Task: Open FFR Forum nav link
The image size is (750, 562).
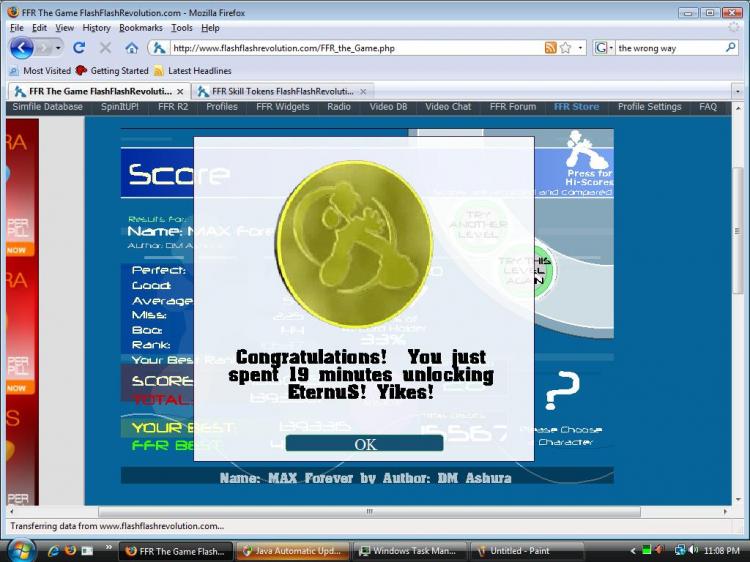Action: (513, 107)
